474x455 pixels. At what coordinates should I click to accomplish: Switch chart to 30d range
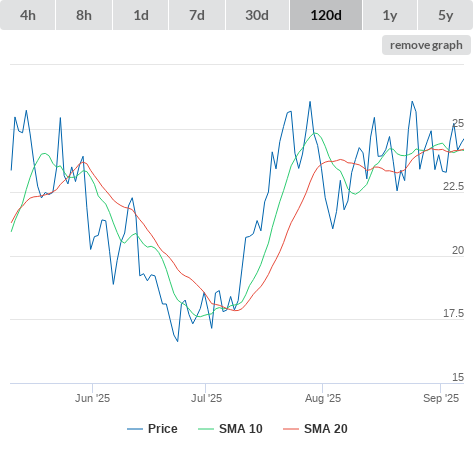pos(257,15)
